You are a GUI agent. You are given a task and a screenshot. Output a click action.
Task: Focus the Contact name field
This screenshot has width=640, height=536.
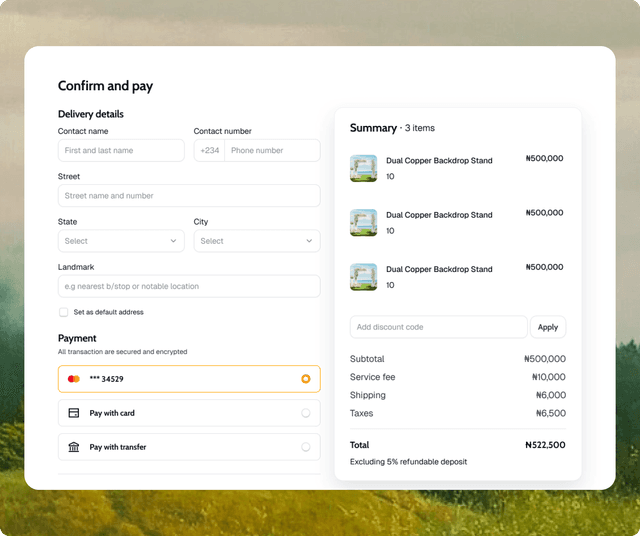[x=121, y=151]
